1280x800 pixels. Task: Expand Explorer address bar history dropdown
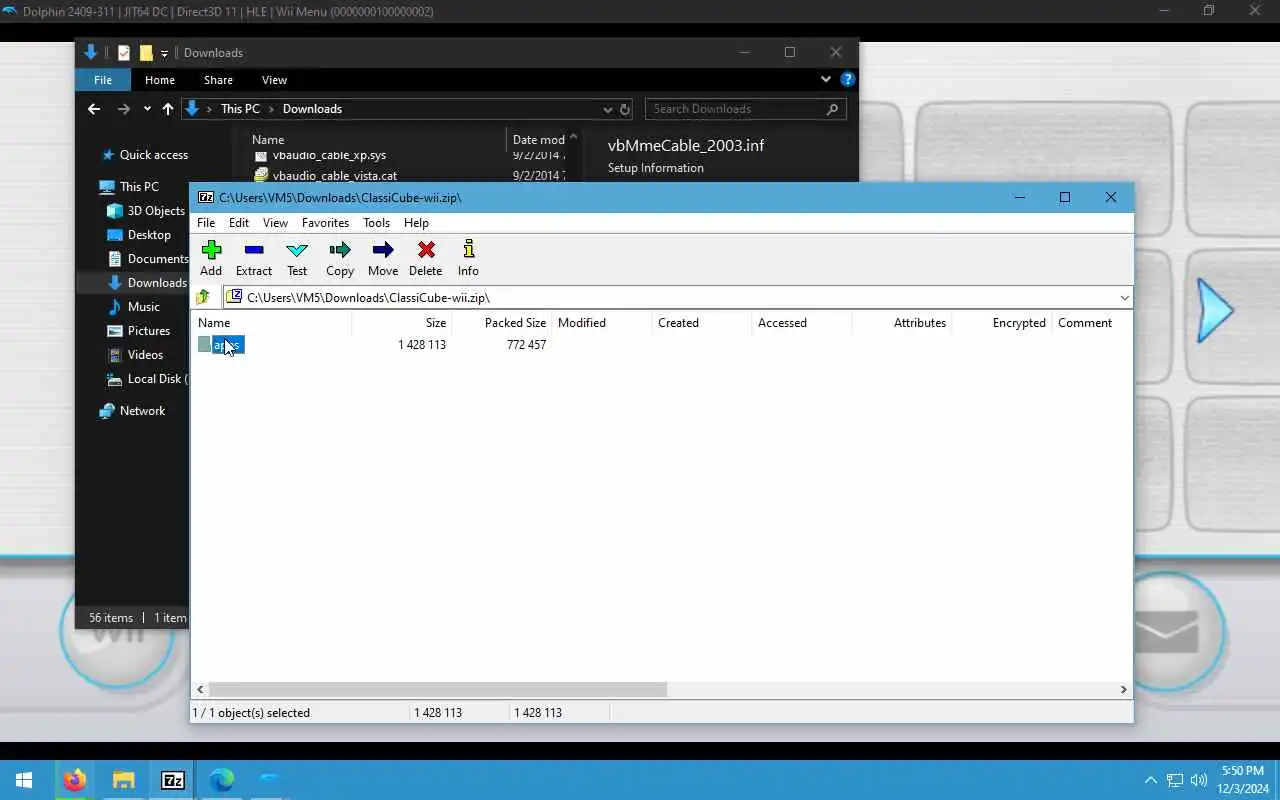[x=607, y=109]
